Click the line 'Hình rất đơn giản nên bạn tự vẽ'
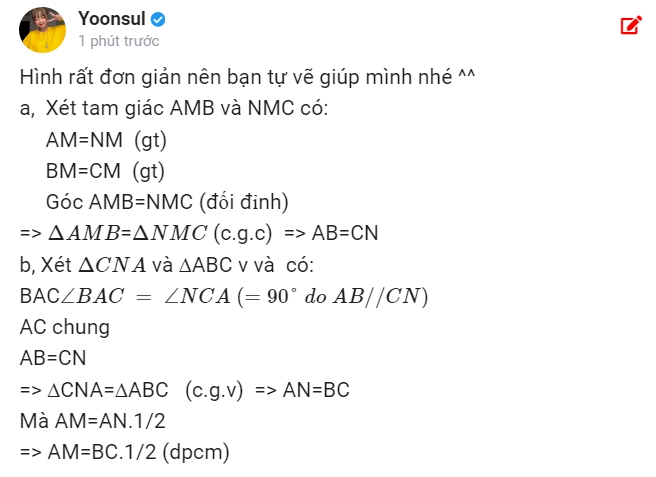 247,77
